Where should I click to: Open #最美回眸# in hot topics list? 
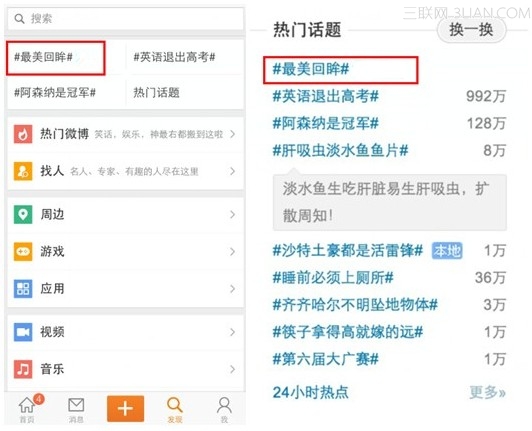click(x=311, y=69)
